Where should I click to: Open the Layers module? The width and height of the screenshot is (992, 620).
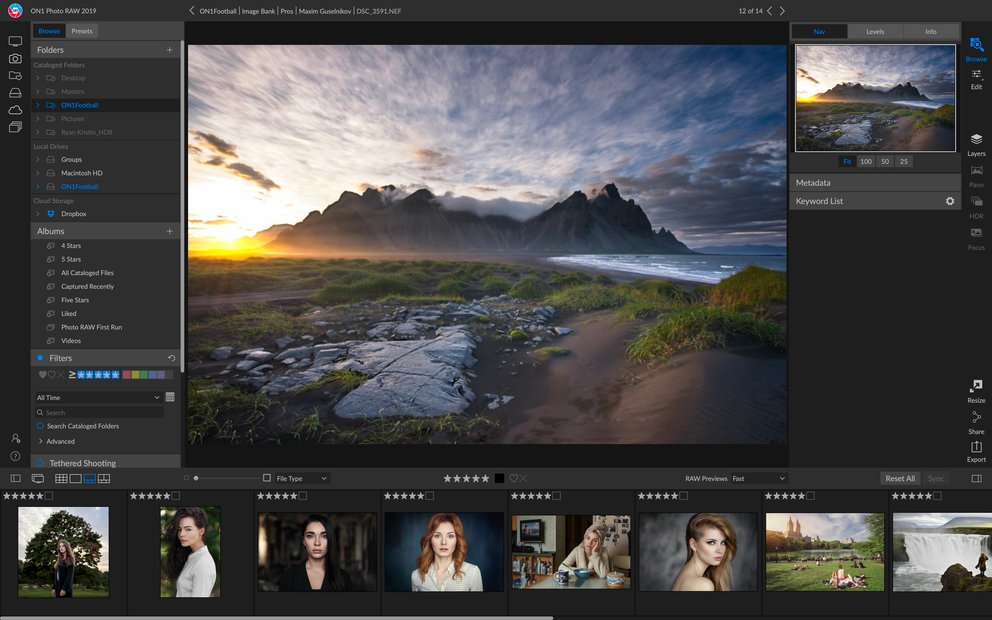point(976,143)
